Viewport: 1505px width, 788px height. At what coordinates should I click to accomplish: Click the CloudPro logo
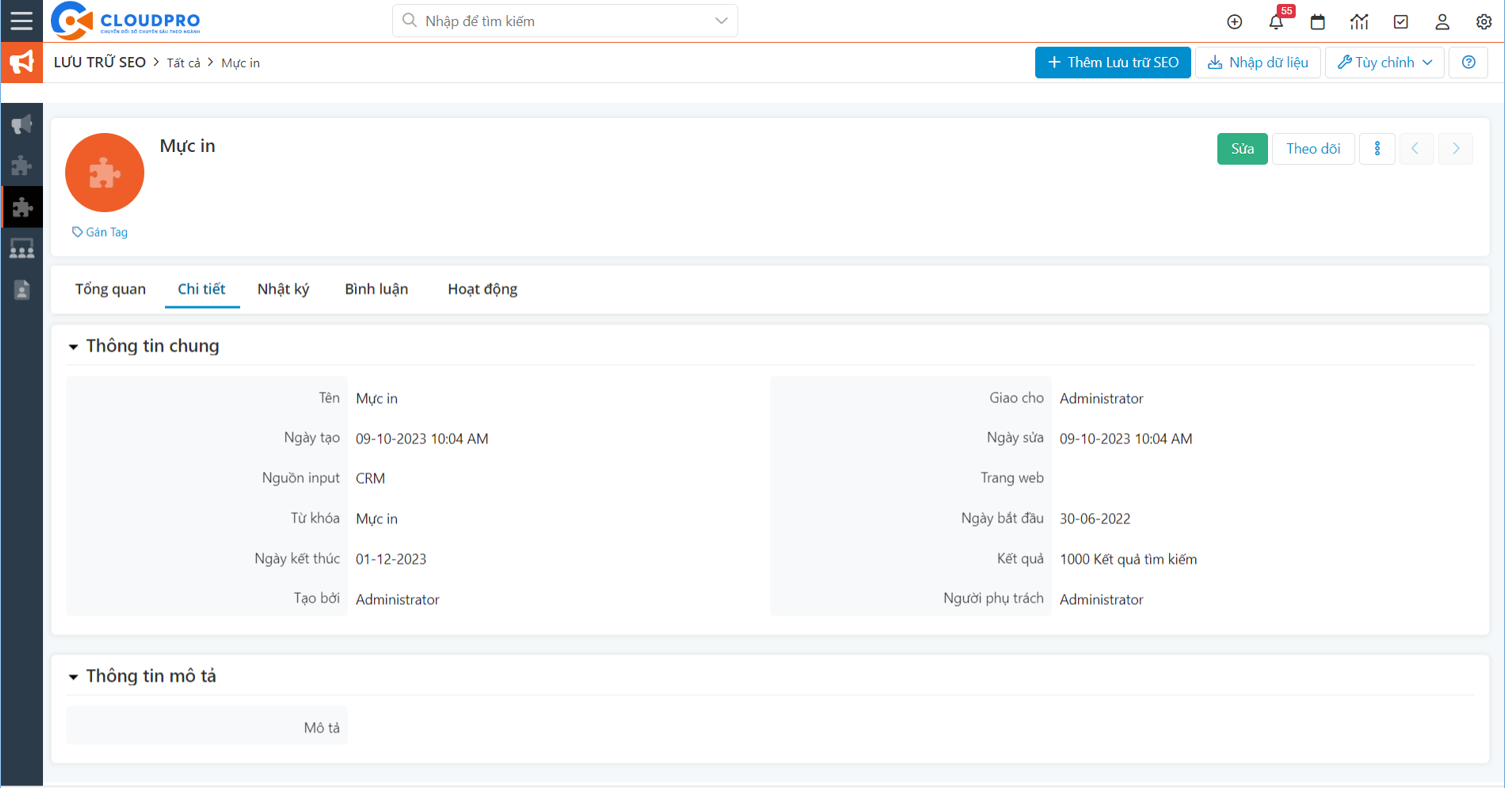tap(126, 21)
